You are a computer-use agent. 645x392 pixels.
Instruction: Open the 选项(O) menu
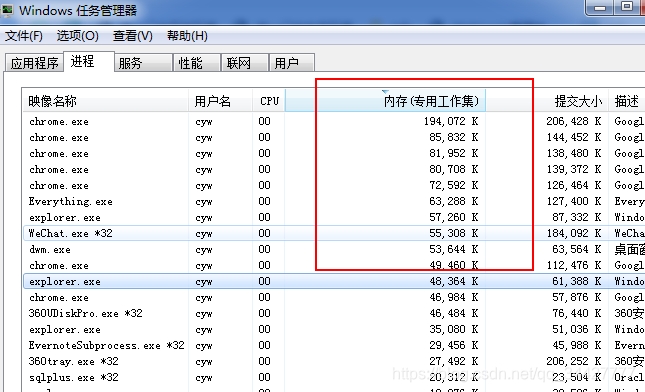(77, 36)
